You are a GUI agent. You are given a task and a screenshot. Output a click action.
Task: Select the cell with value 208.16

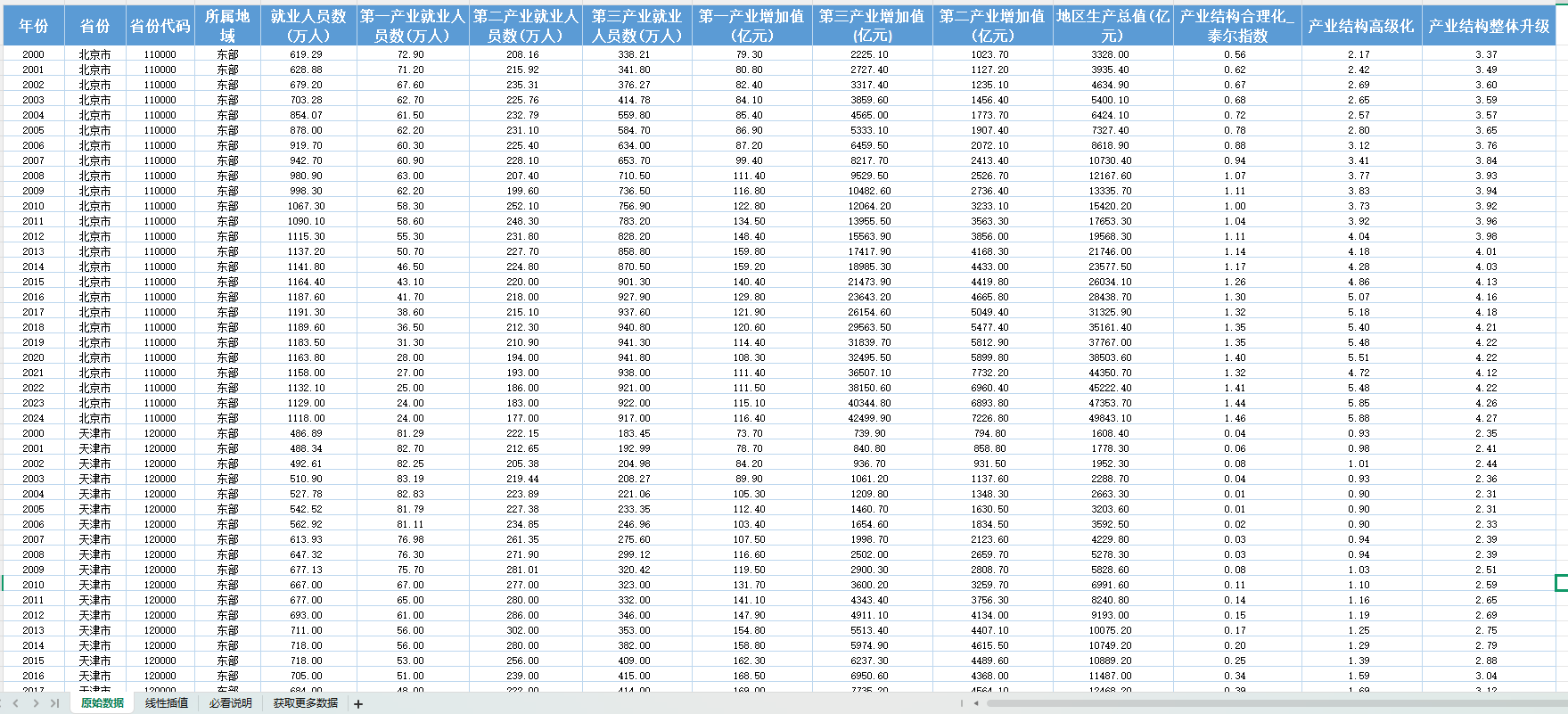coord(525,54)
